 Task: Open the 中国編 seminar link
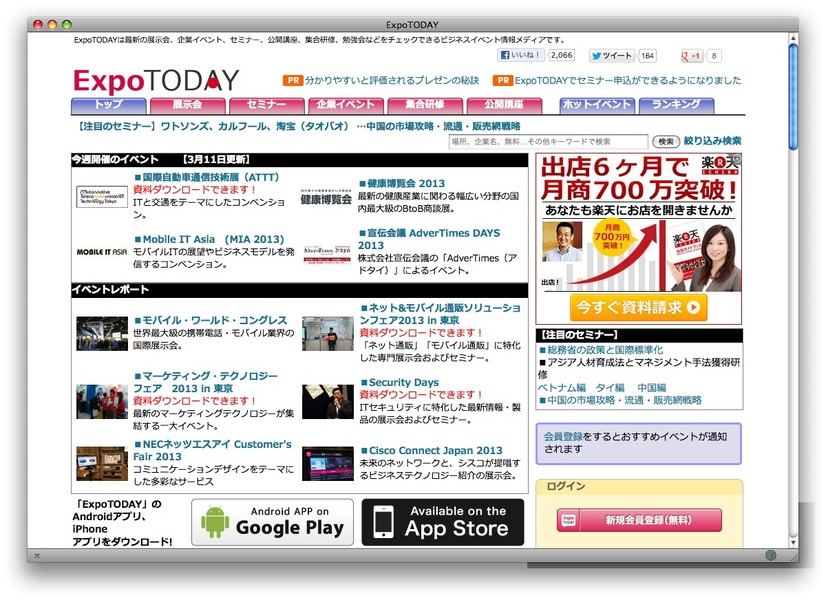[652, 388]
